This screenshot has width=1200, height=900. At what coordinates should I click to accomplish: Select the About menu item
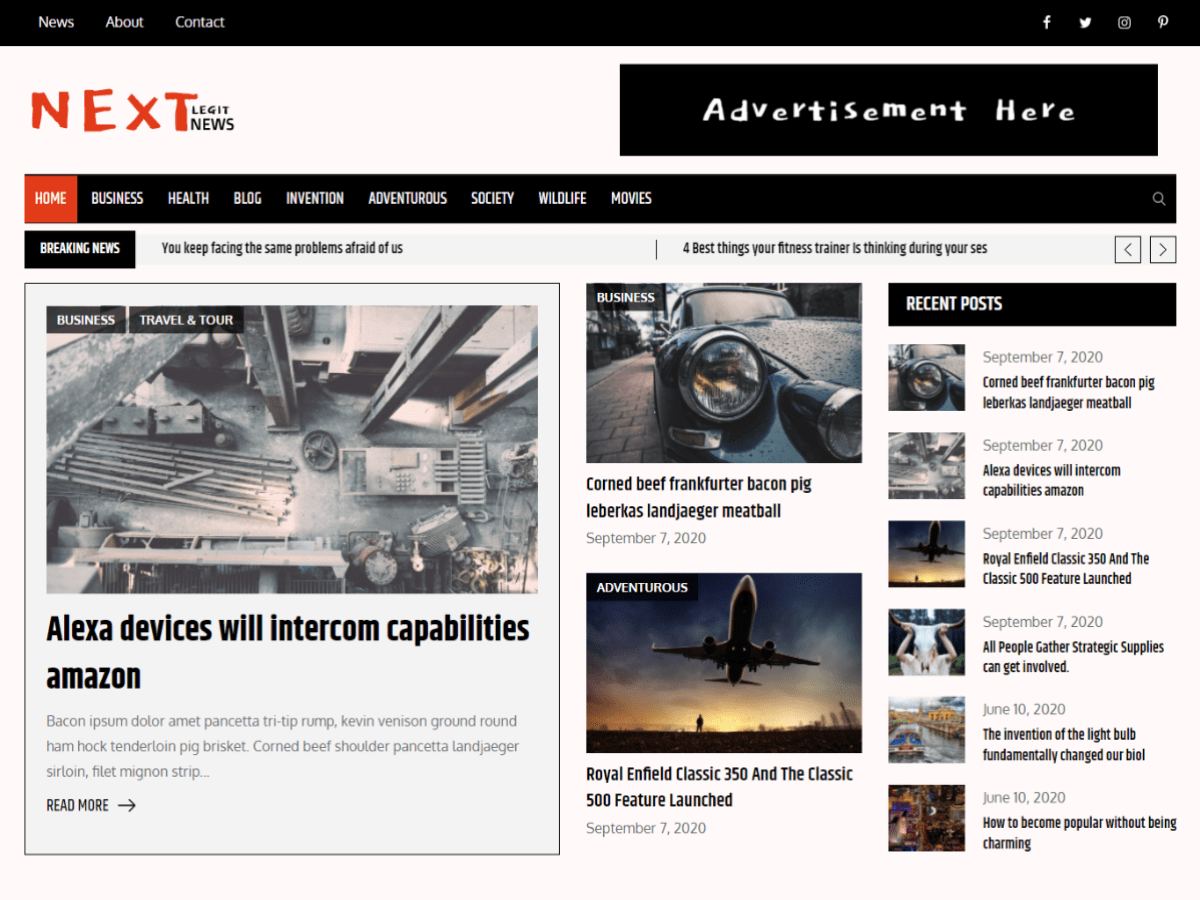124,22
